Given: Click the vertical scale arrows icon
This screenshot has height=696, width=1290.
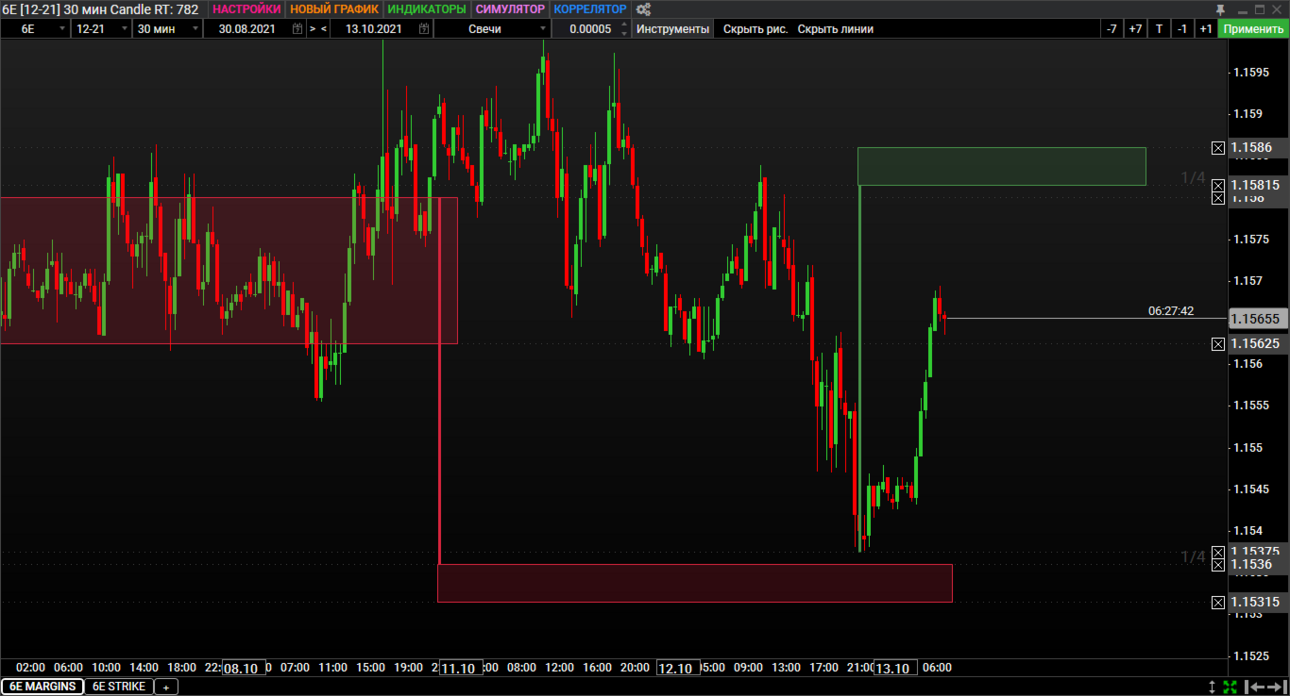Looking at the screenshot, I should pos(1212,687).
